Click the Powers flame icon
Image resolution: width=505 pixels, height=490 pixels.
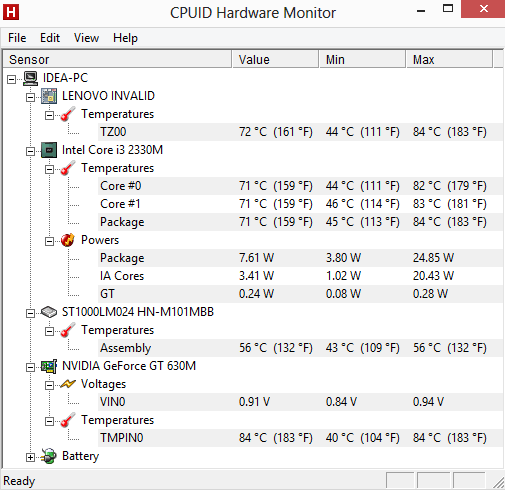68,240
